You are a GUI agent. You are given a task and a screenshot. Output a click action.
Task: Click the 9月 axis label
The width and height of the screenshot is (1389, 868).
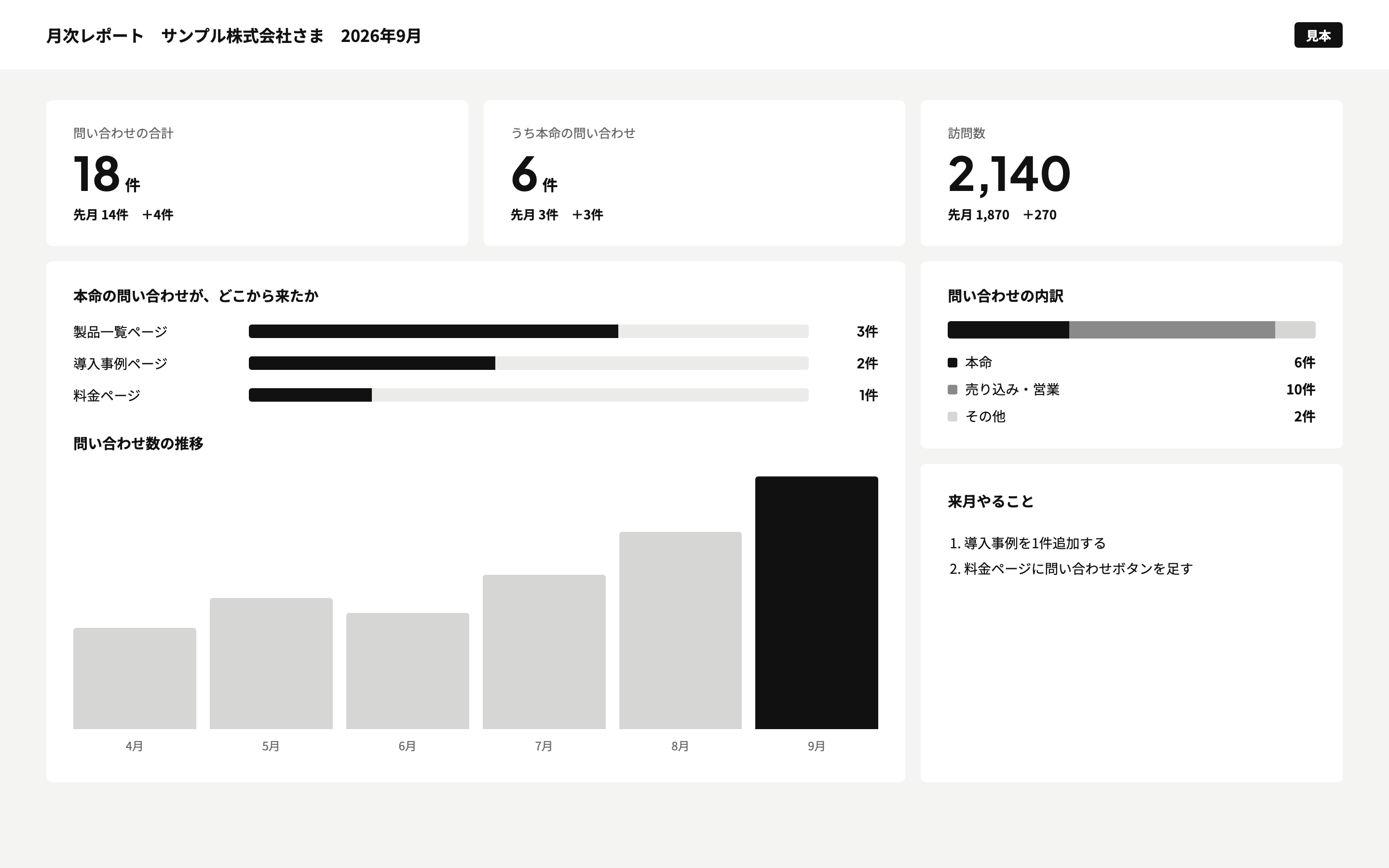816,746
